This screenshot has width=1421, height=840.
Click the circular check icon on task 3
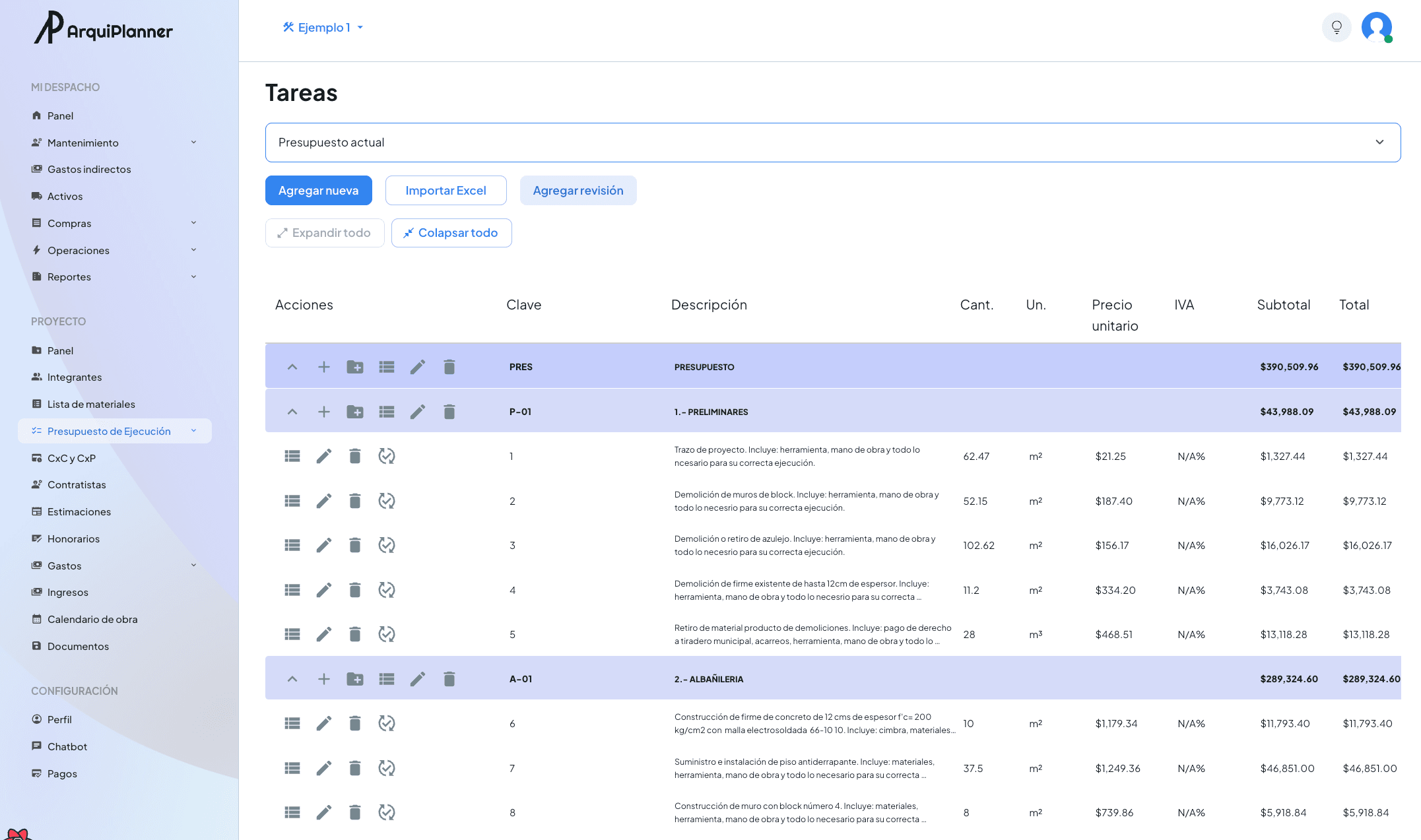coord(387,545)
